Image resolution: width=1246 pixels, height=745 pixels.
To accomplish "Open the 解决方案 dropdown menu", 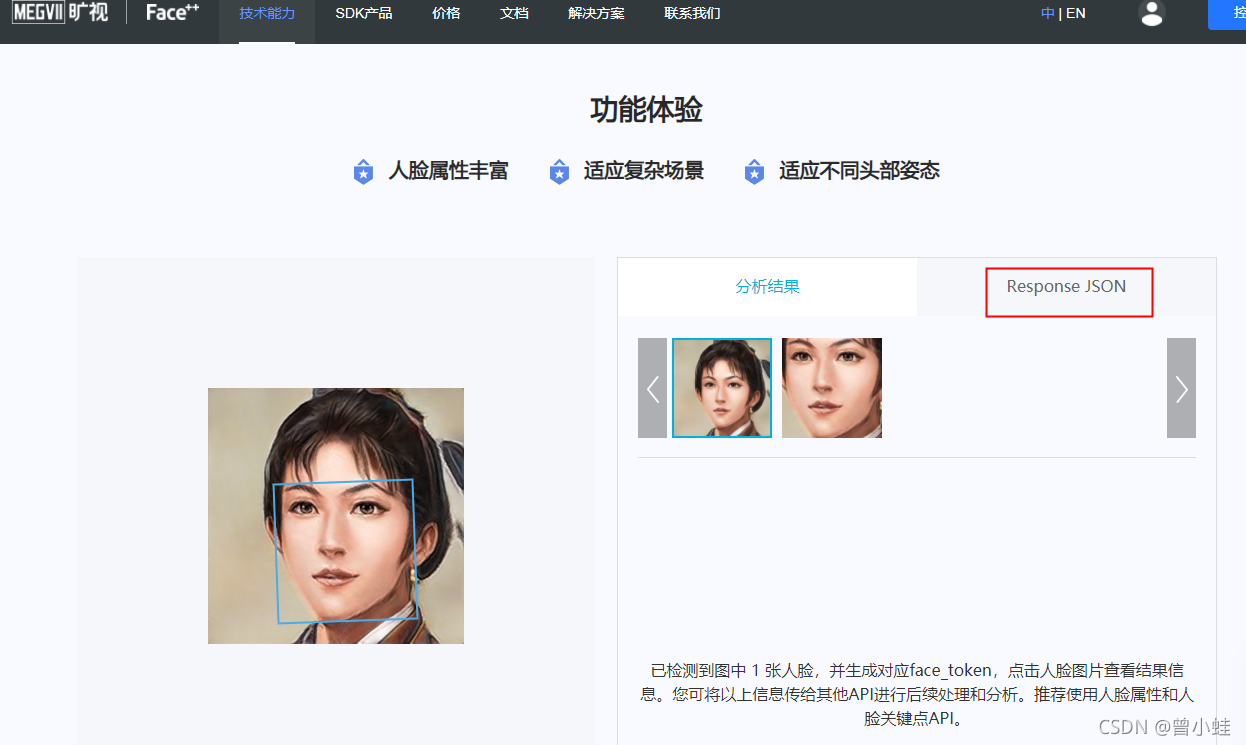I will tap(596, 13).
